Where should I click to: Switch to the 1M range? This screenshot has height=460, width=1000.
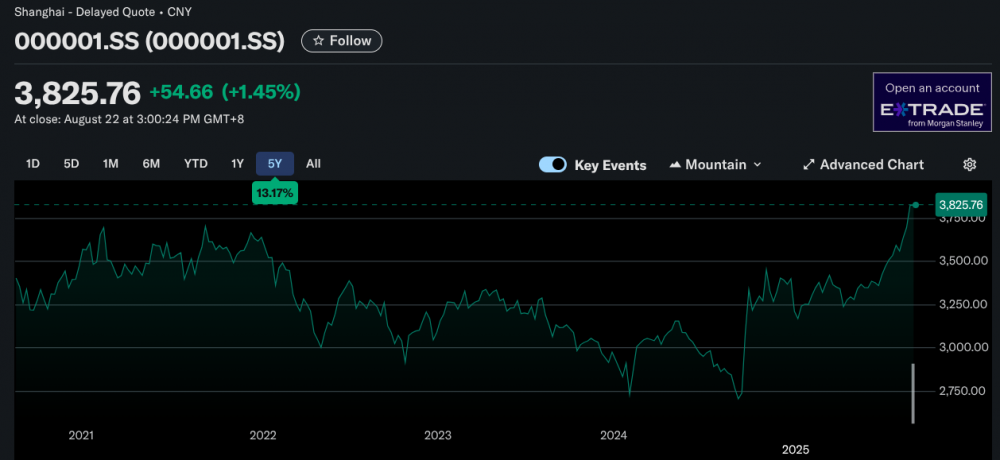coord(110,164)
